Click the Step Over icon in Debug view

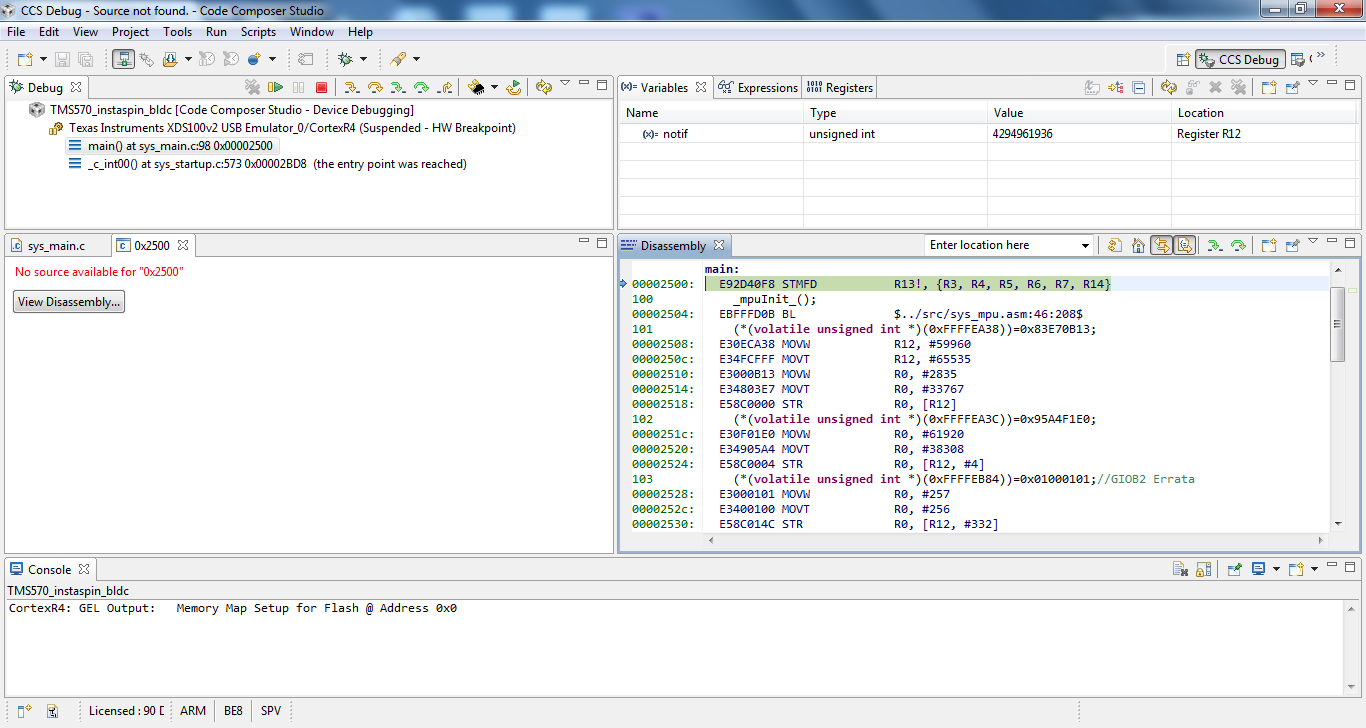[x=375, y=88]
